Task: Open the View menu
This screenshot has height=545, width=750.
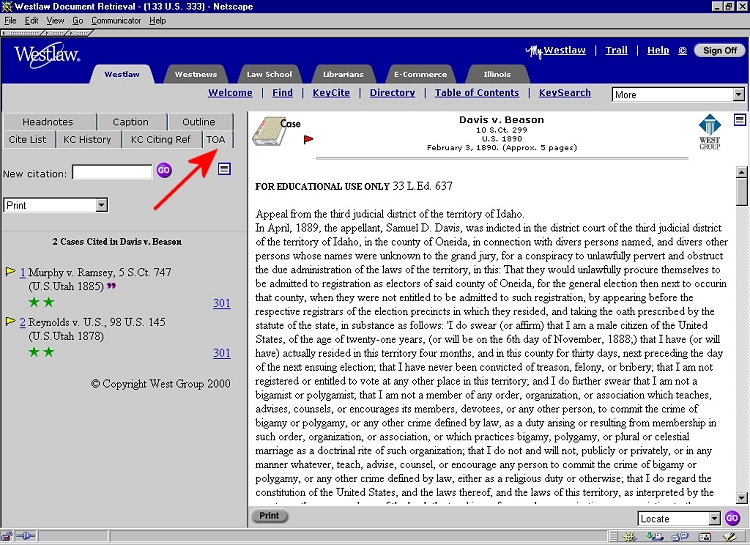Action: pos(55,21)
